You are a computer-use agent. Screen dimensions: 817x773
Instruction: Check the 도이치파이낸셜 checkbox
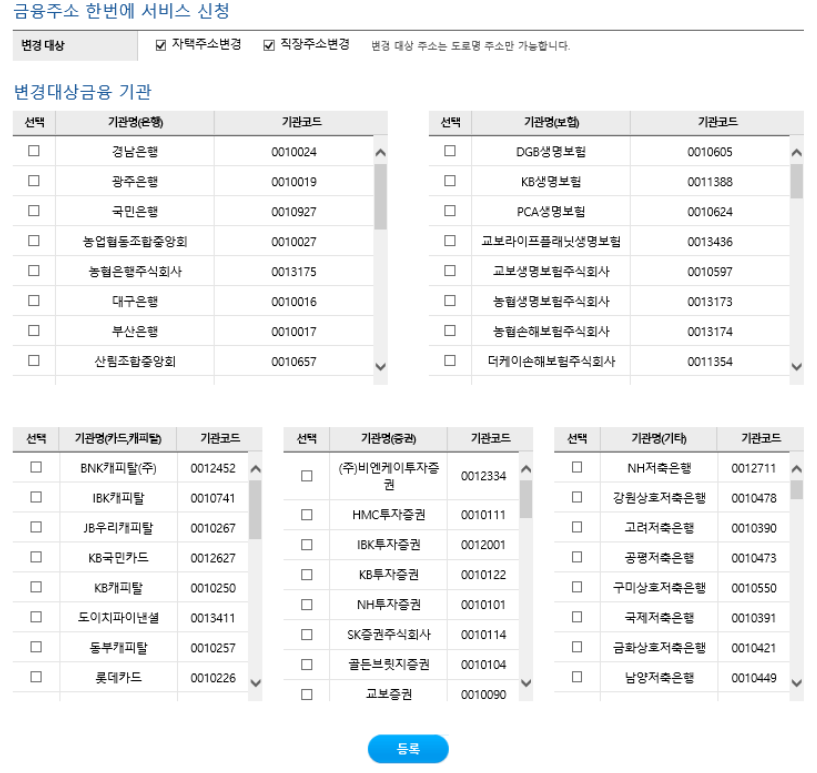coord(36,617)
